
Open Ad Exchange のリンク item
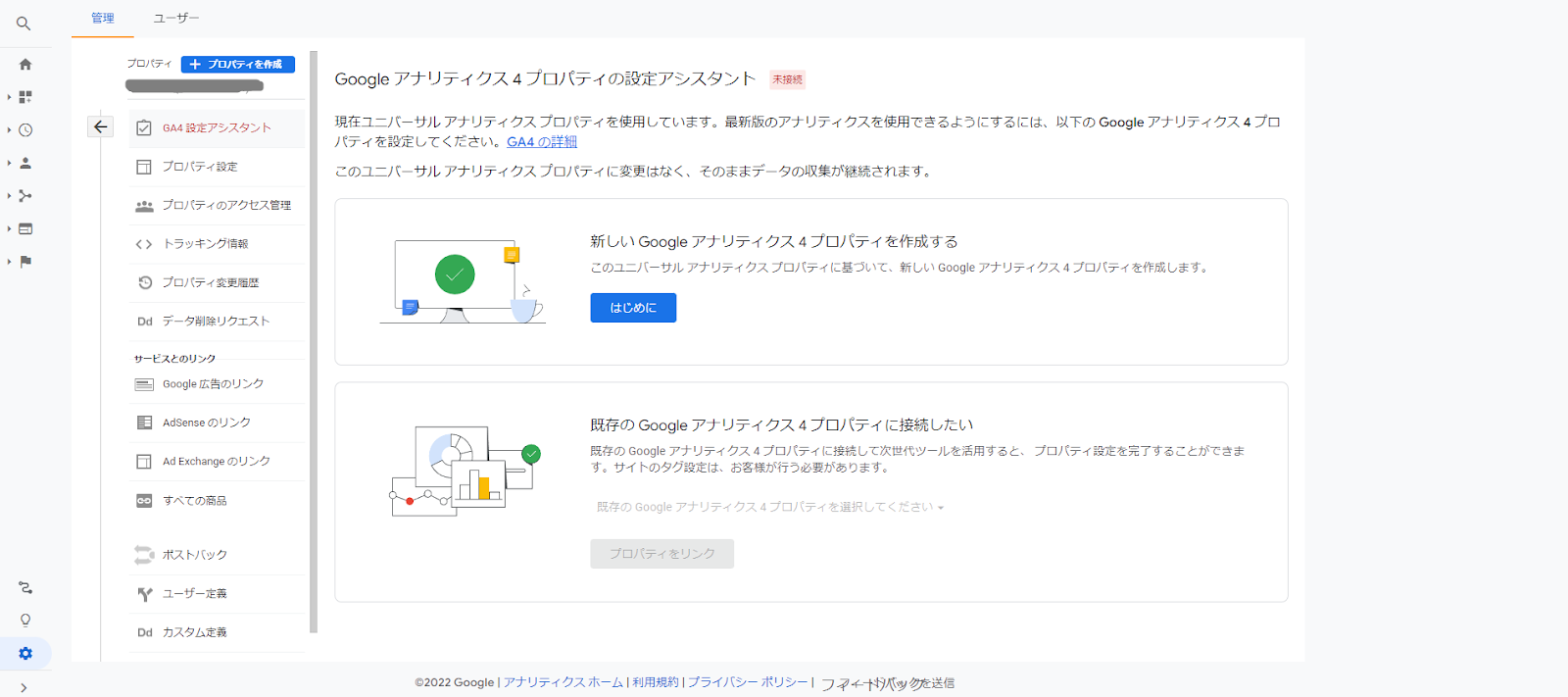click(217, 462)
